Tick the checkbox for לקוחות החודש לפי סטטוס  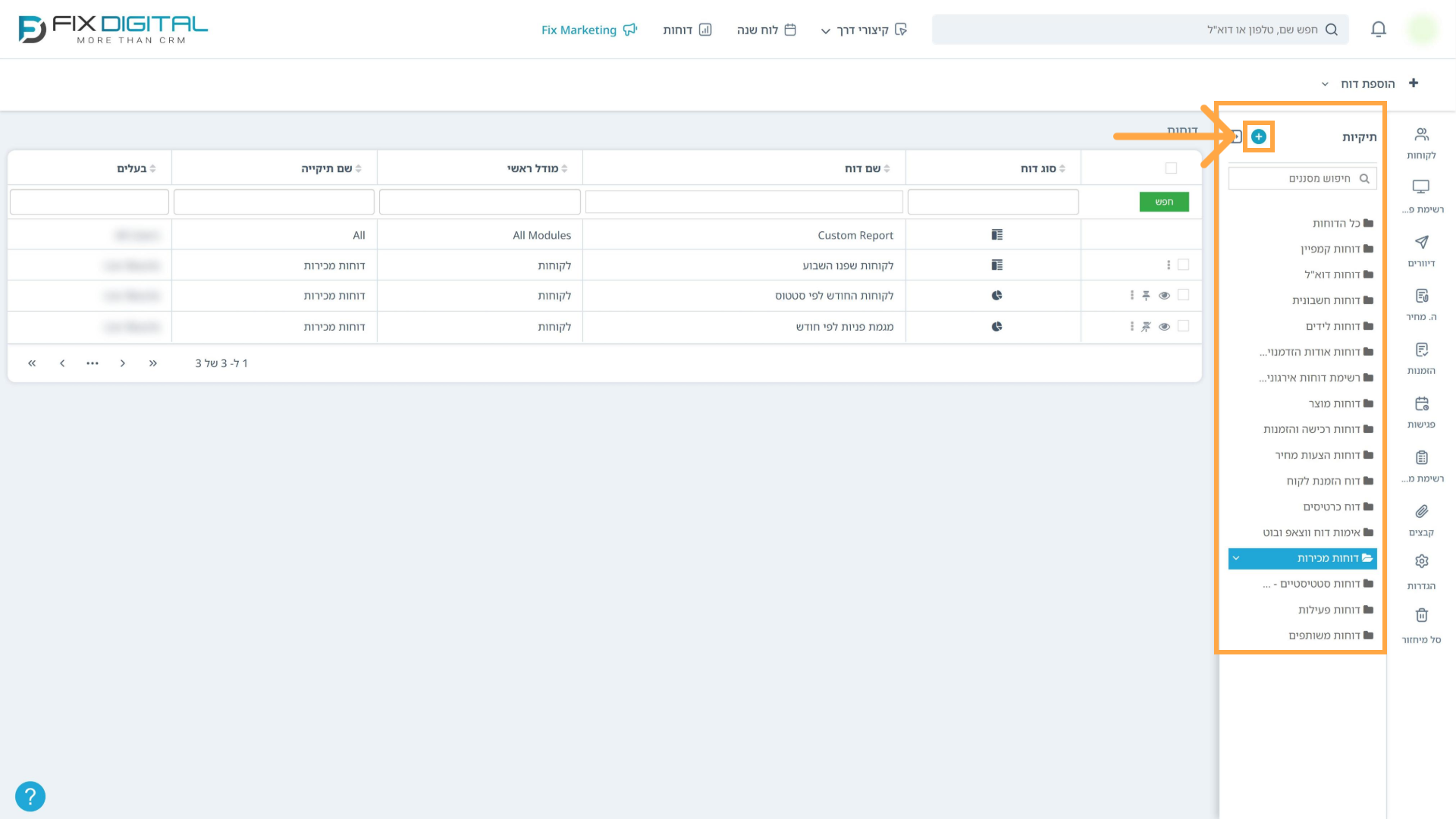(x=1183, y=295)
